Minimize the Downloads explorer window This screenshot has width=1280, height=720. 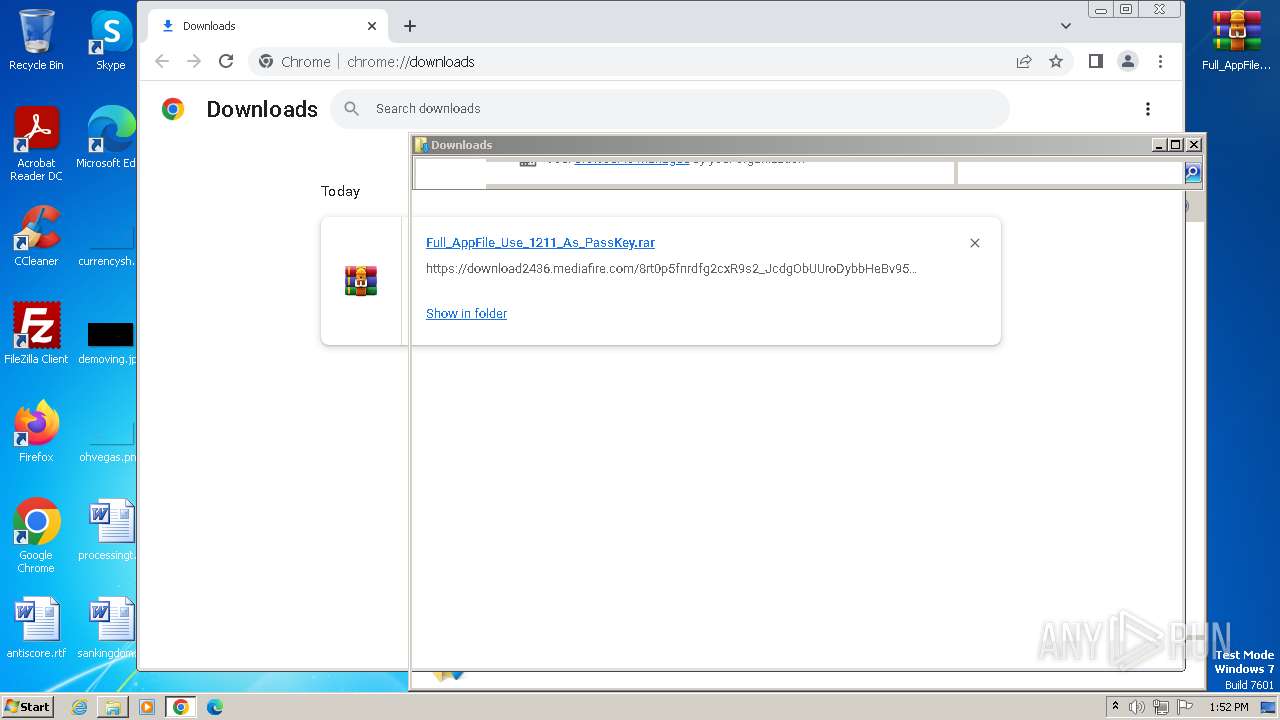[1159, 145]
